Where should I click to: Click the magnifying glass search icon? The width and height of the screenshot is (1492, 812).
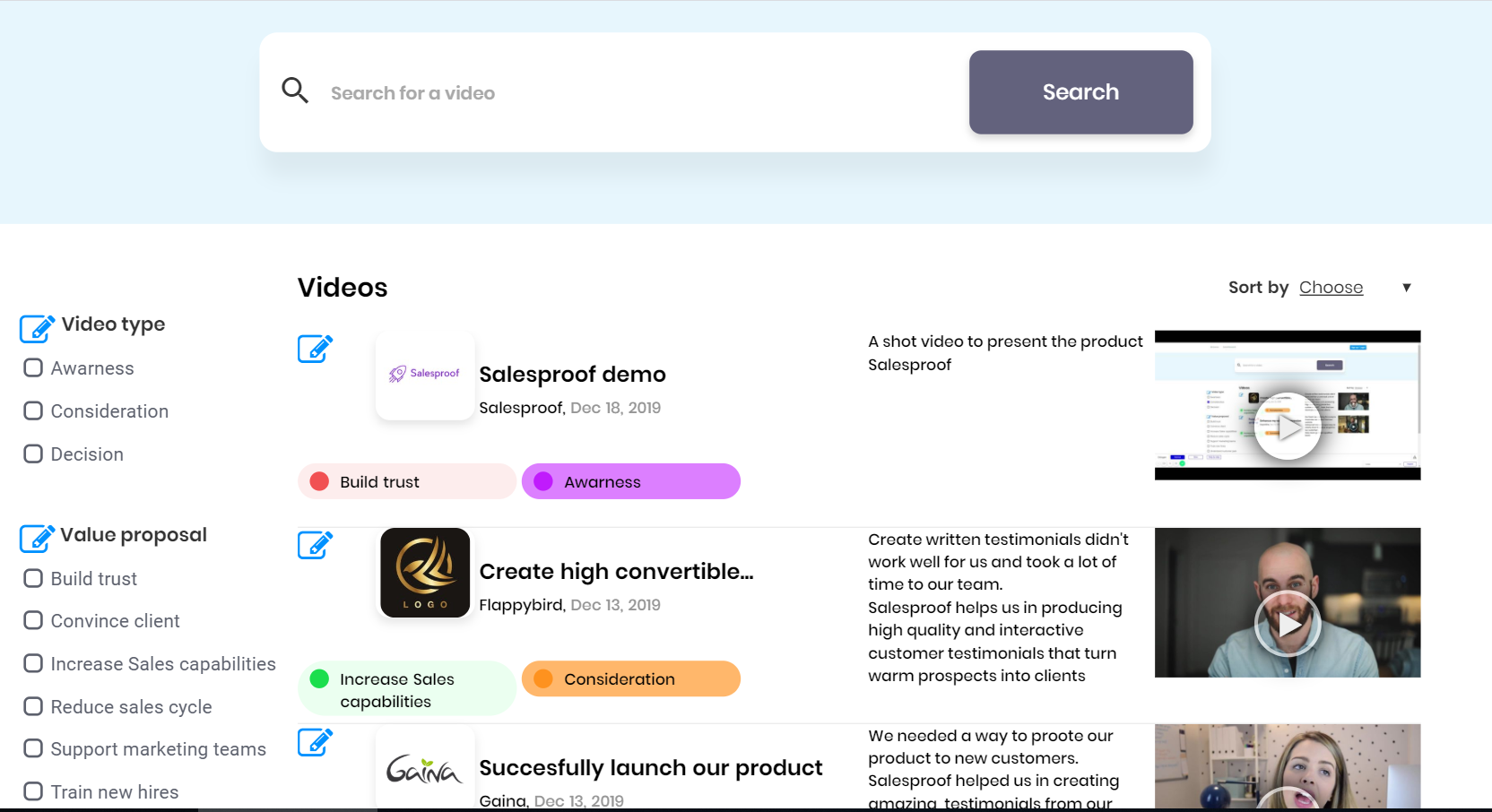coord(295,91)
